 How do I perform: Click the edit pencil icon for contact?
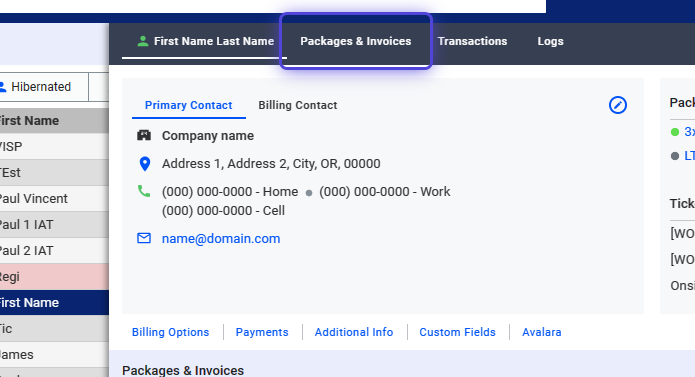click(617, 105)
